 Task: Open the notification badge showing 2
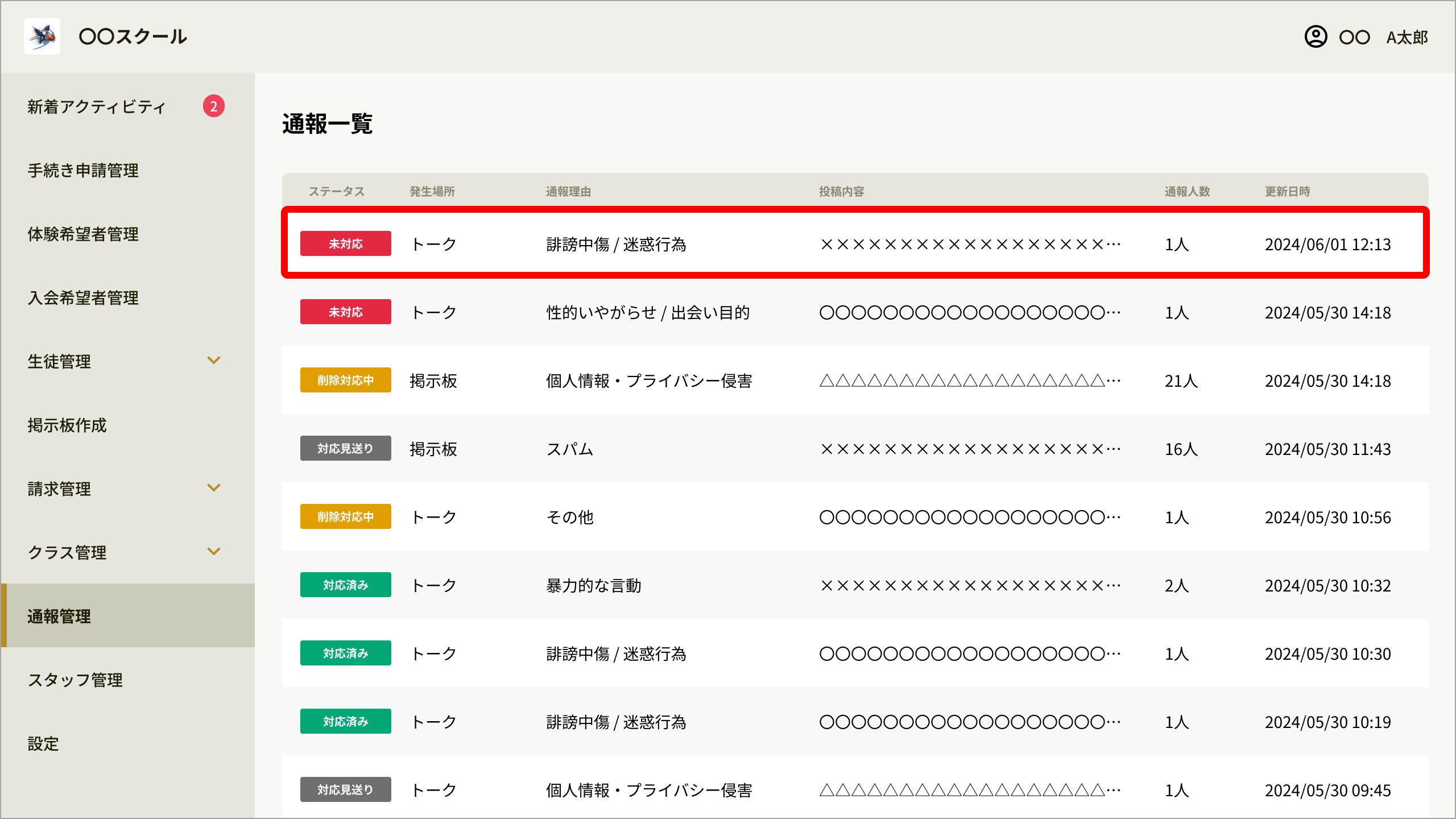(214, 106)
